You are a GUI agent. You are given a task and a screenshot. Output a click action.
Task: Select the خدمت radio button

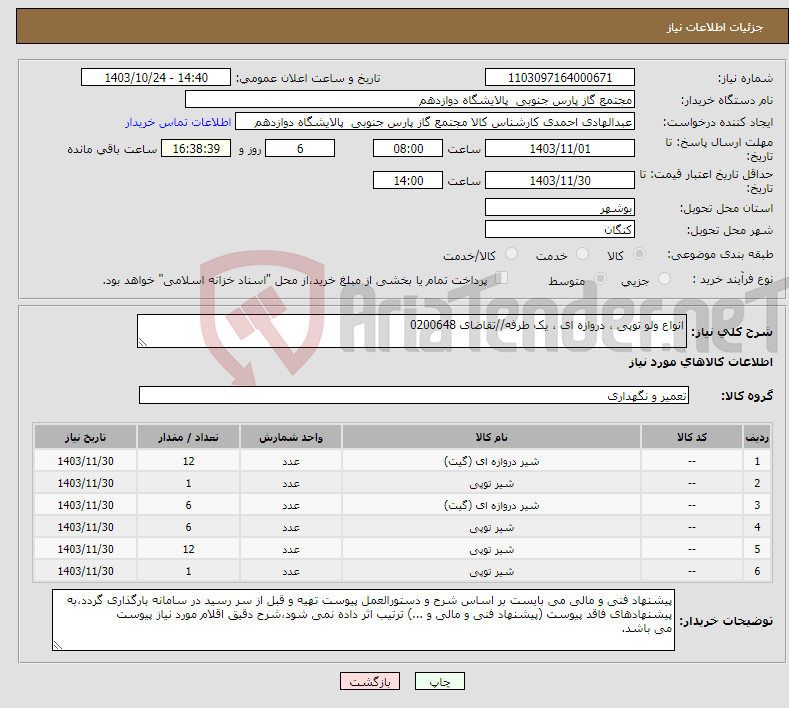click(582, 254)
